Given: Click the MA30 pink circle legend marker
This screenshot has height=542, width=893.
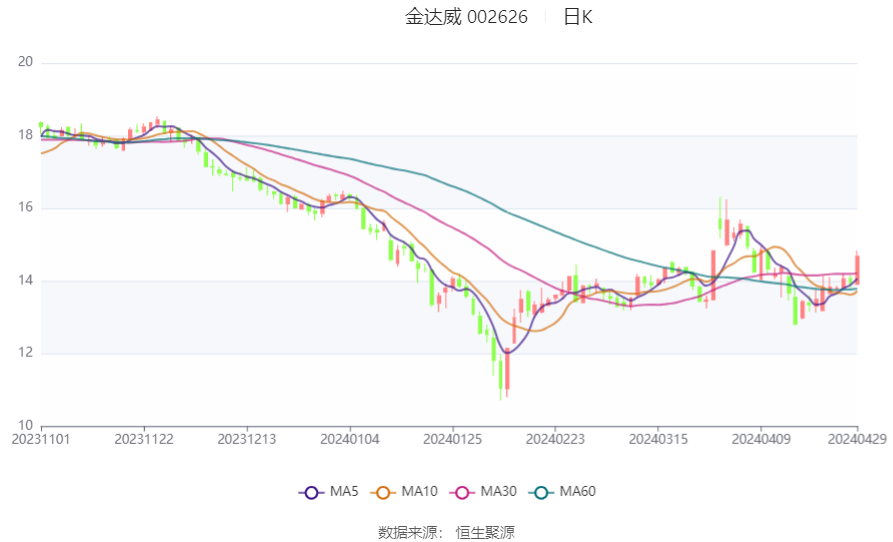Looking at the screenshot, I should (x=462, y=492).
